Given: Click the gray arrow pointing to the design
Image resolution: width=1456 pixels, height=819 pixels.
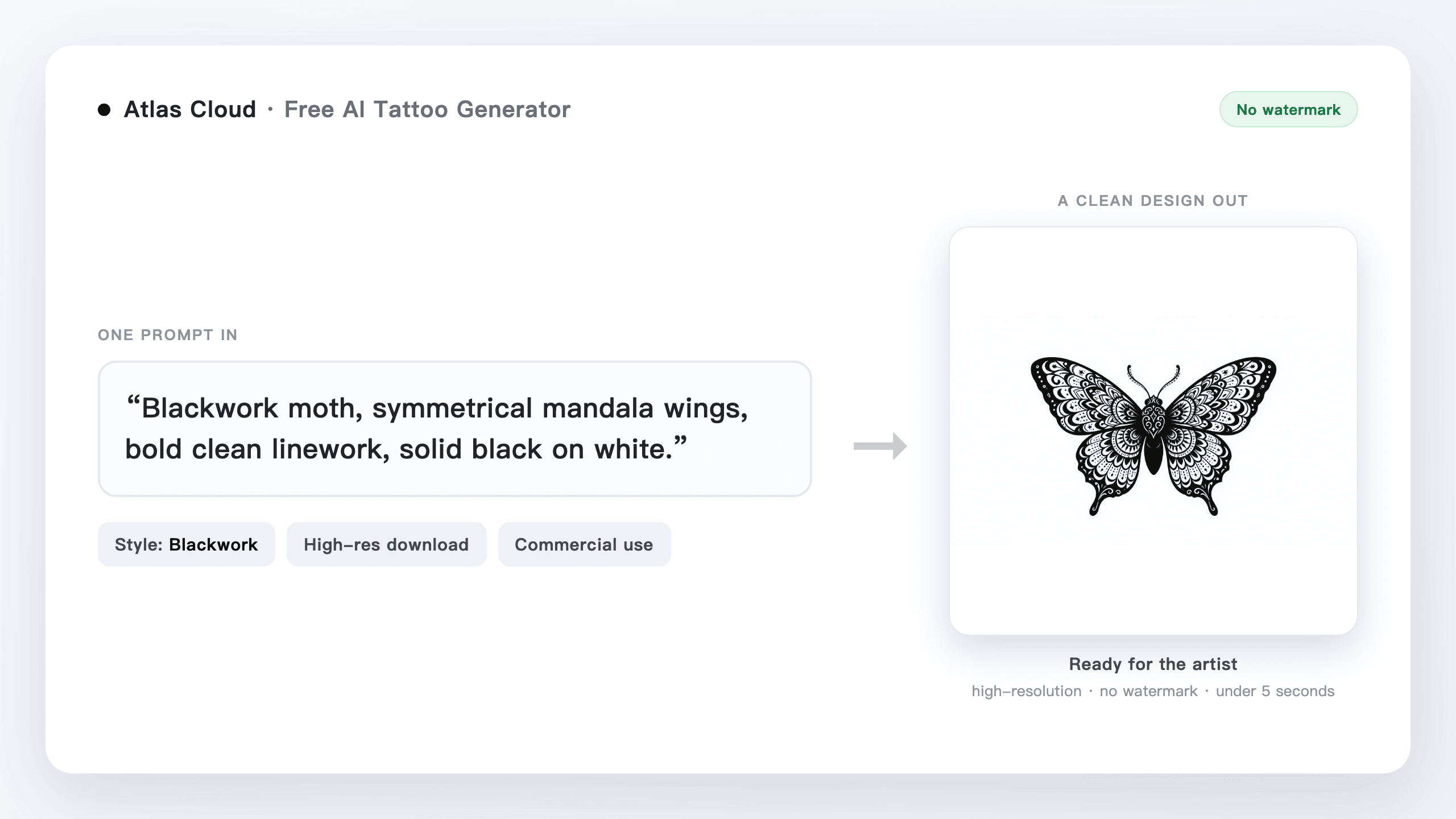Looking at the screenshot, I should coord(880,446).
